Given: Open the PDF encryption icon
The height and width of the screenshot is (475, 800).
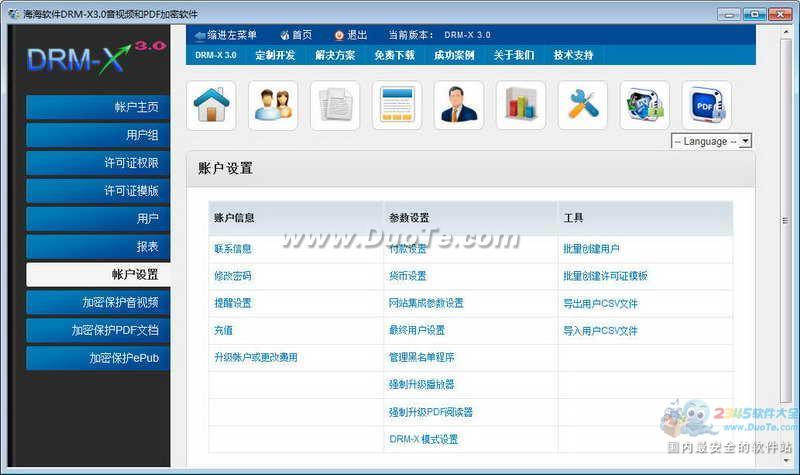Looking at the screenshot, I should [706, 105].
